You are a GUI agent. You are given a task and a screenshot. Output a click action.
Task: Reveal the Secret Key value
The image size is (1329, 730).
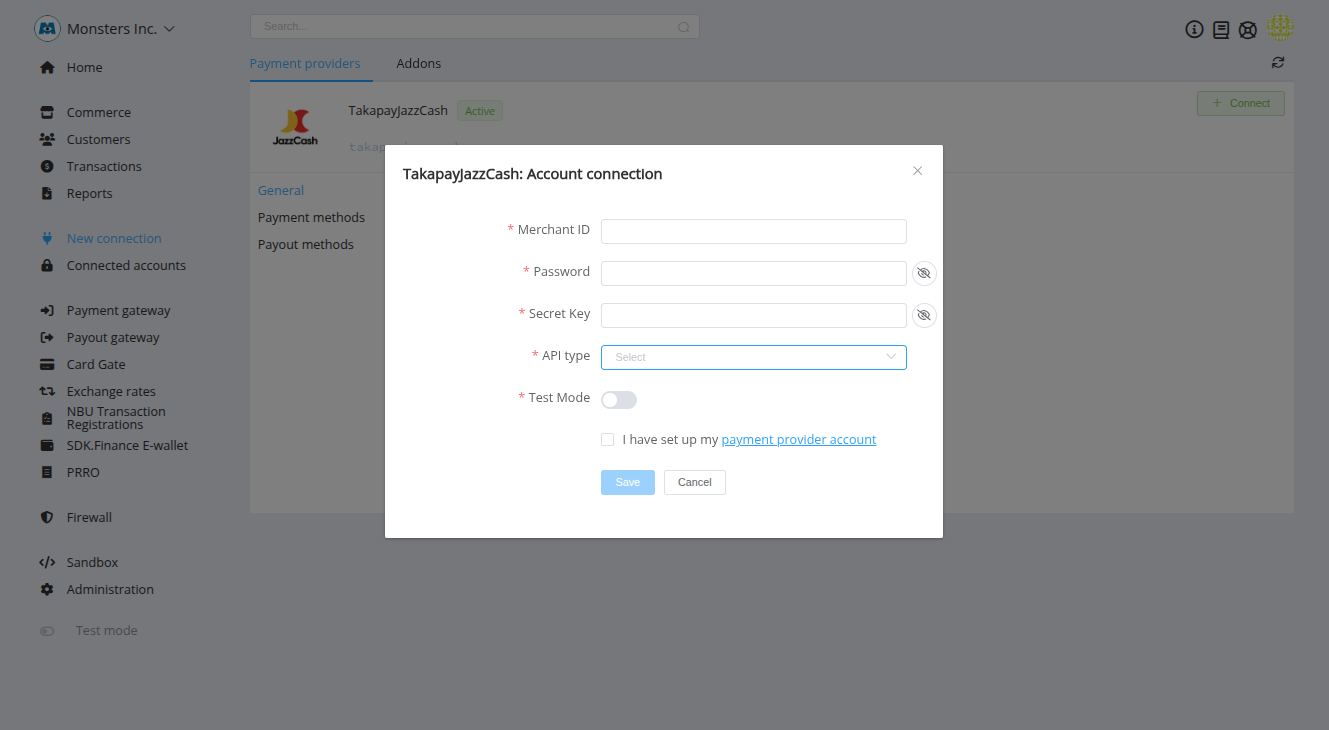pyautogui.click(x=924, y=315)
